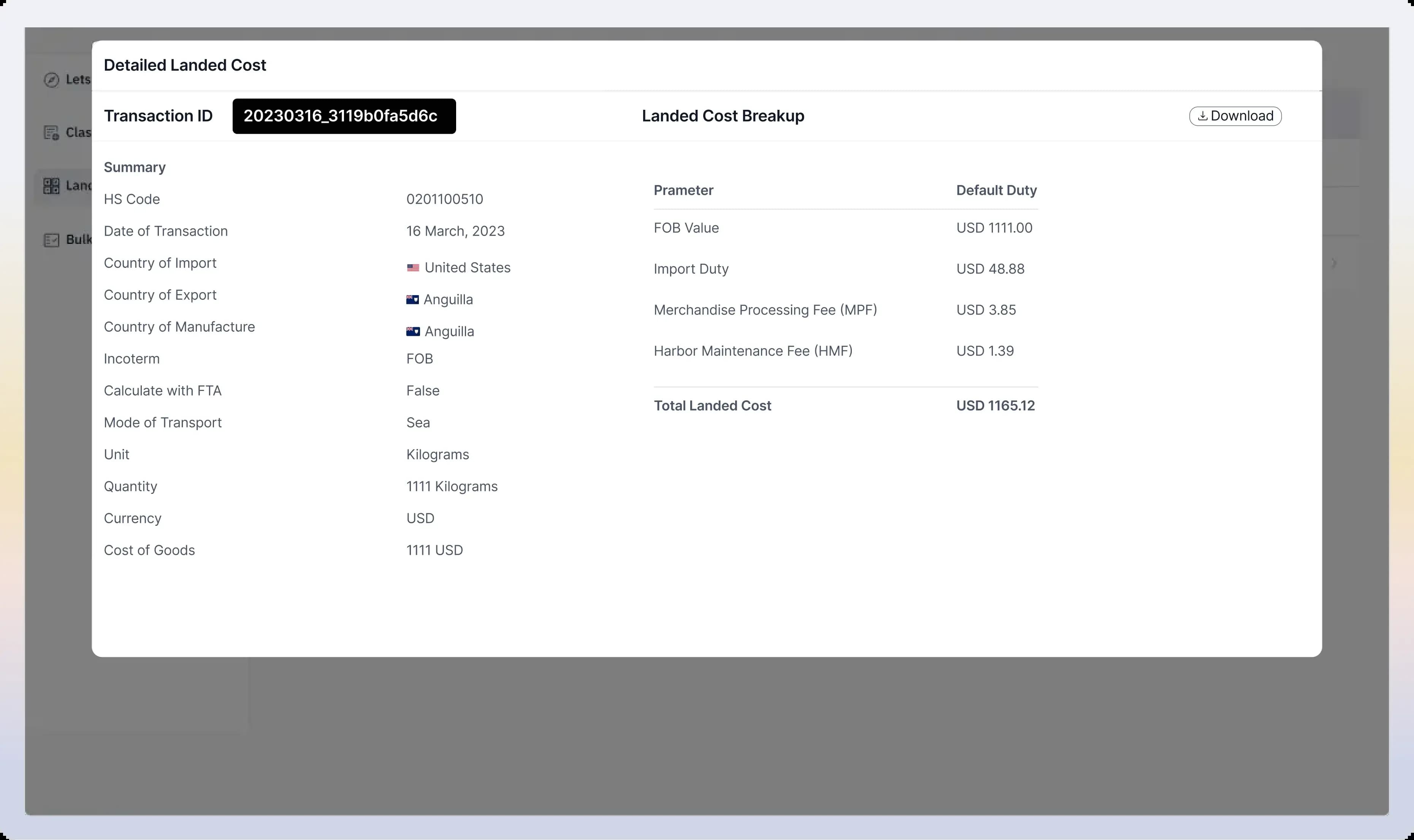
Task: Click the download arrow icon
Action: pos(1202,116)
